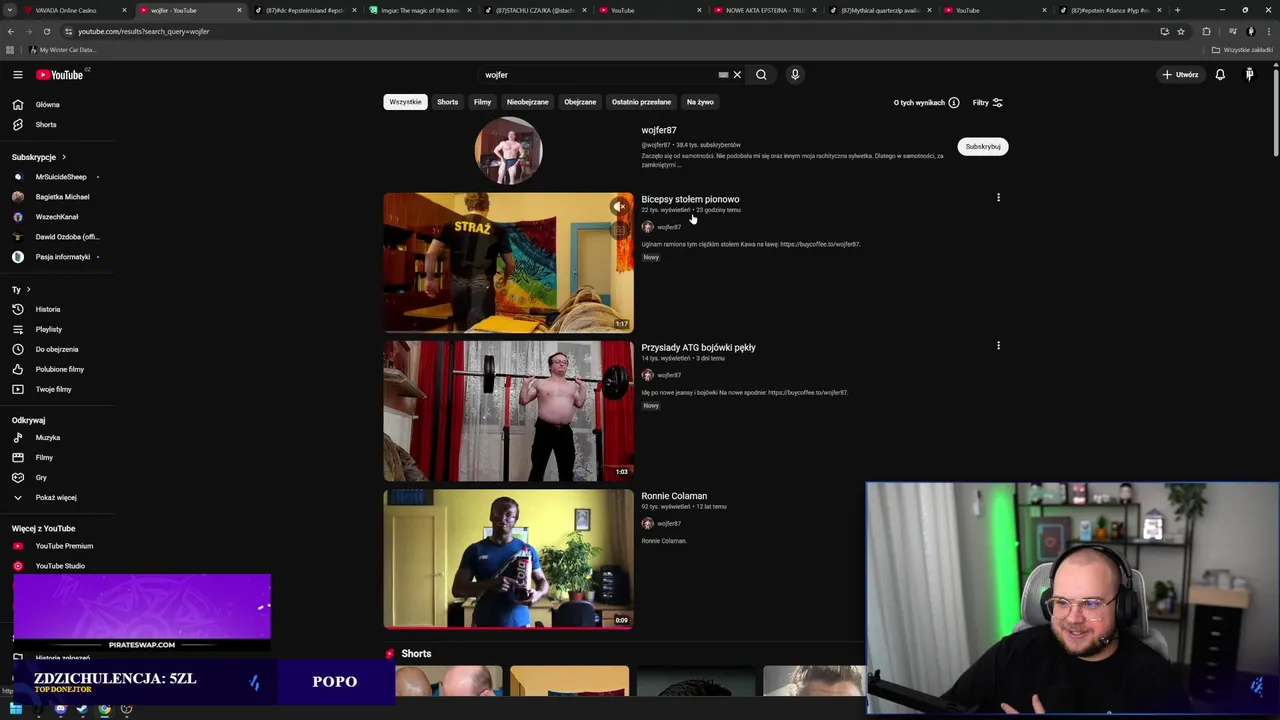Open Historia in the sidebar

[x=48, y=309]
